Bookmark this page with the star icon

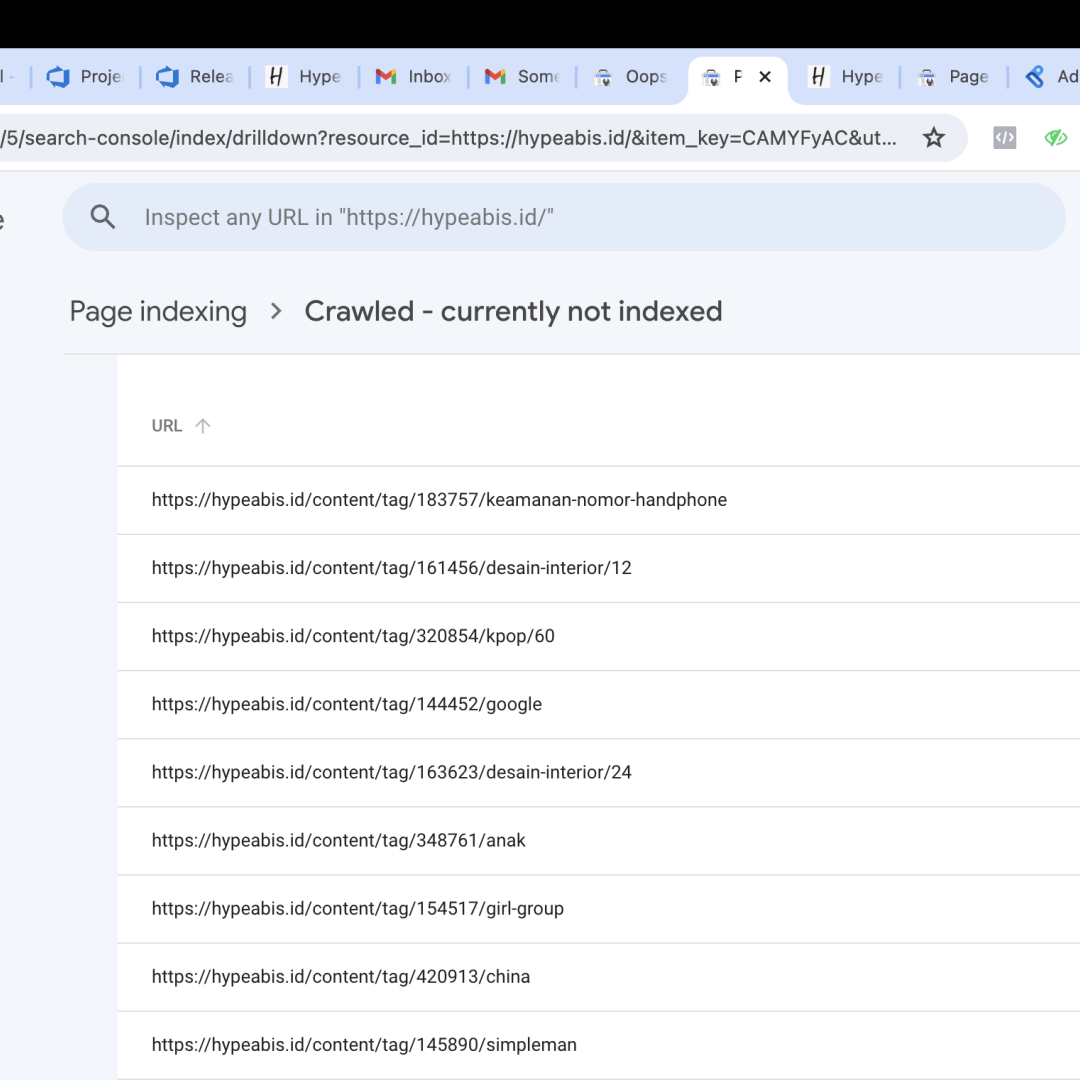tap(933, 138)
